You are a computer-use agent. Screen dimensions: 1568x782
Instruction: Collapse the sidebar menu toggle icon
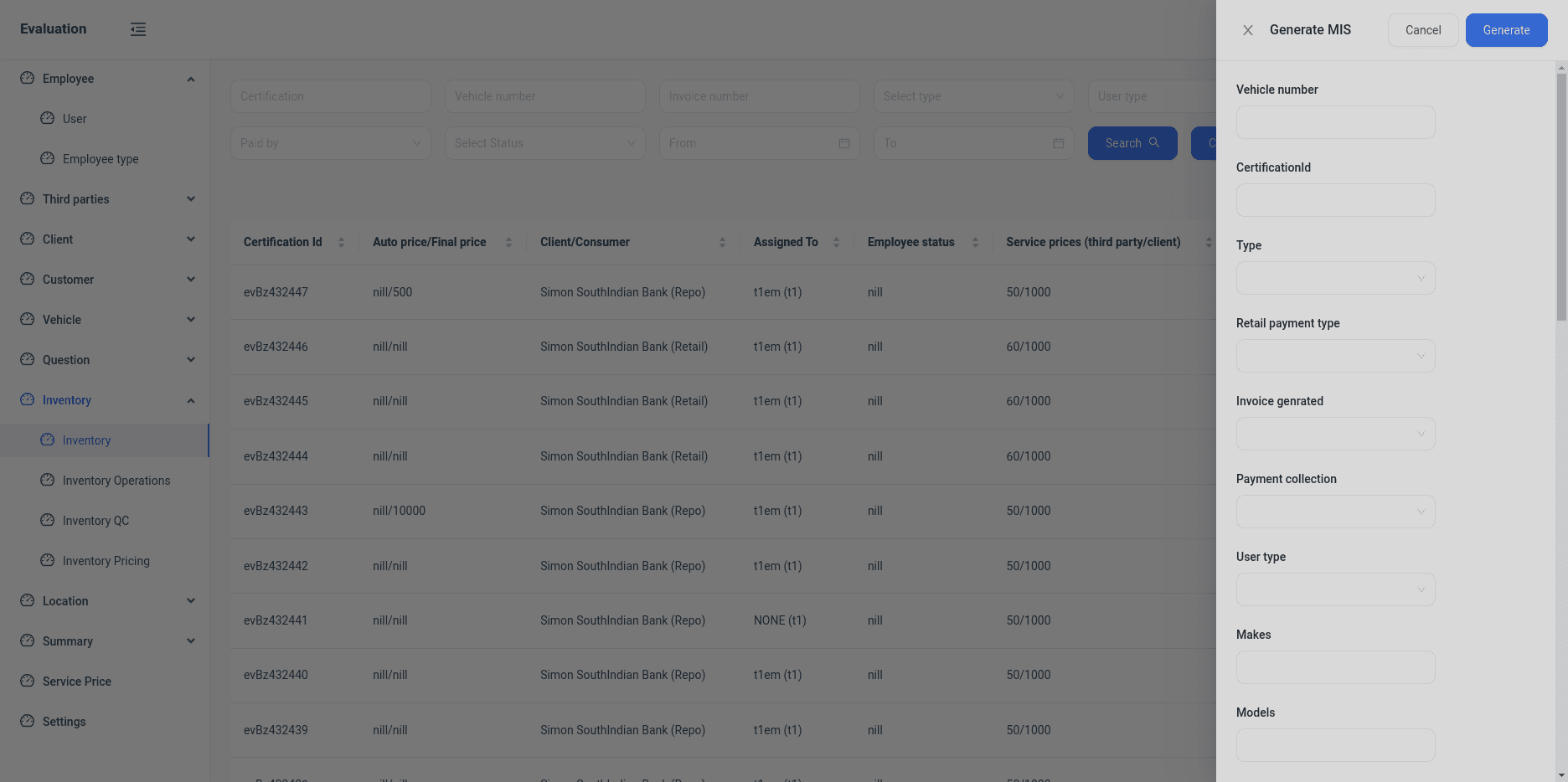pos(138,29)
